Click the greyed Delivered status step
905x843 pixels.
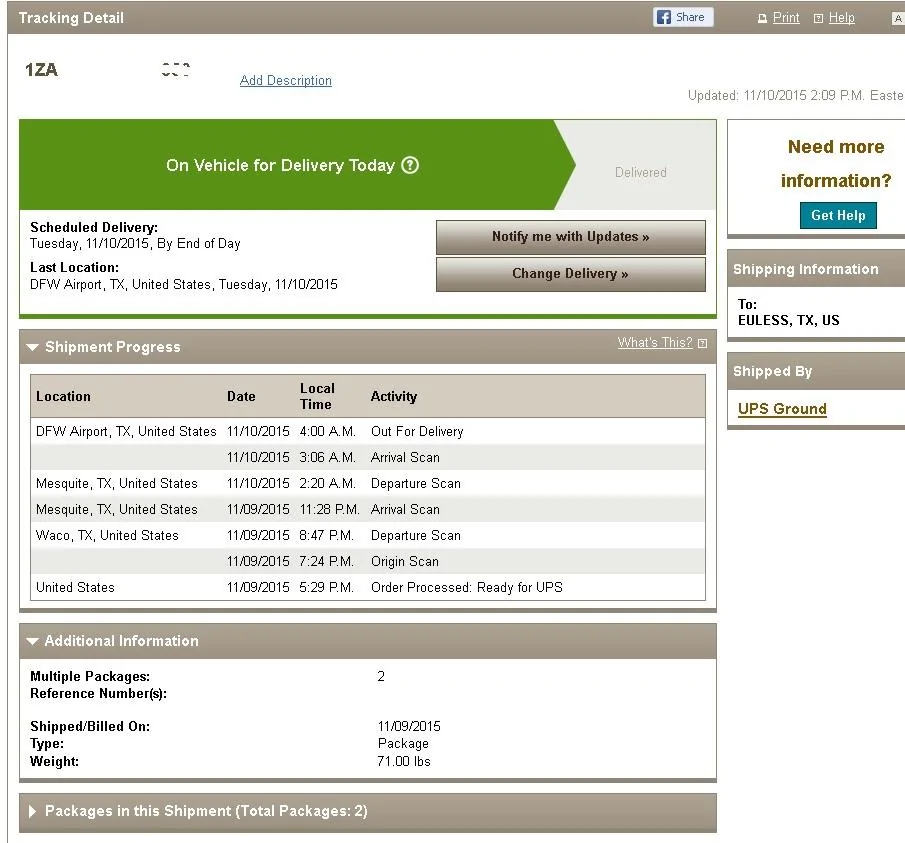(x=641, y=173)
